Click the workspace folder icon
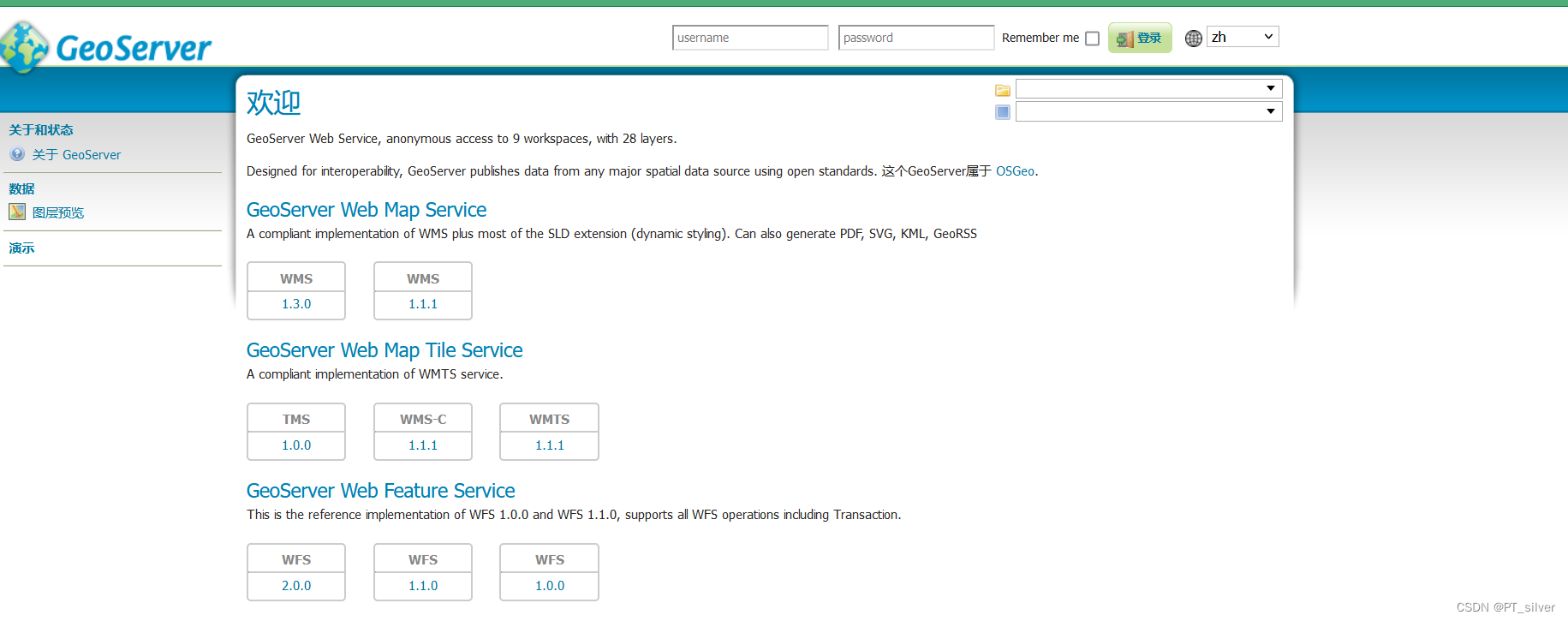 (x=1003, y=90)
